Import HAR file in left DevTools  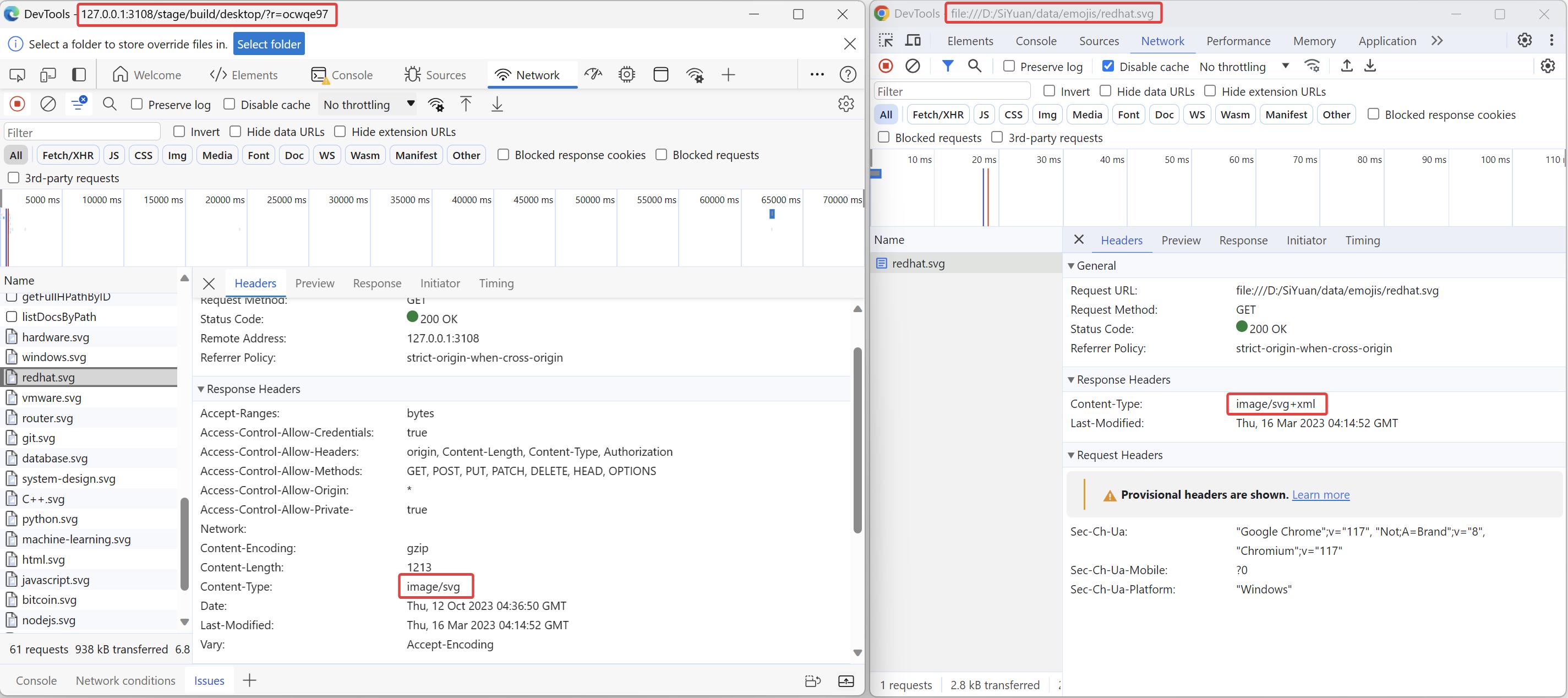click(x=466, y=103)
